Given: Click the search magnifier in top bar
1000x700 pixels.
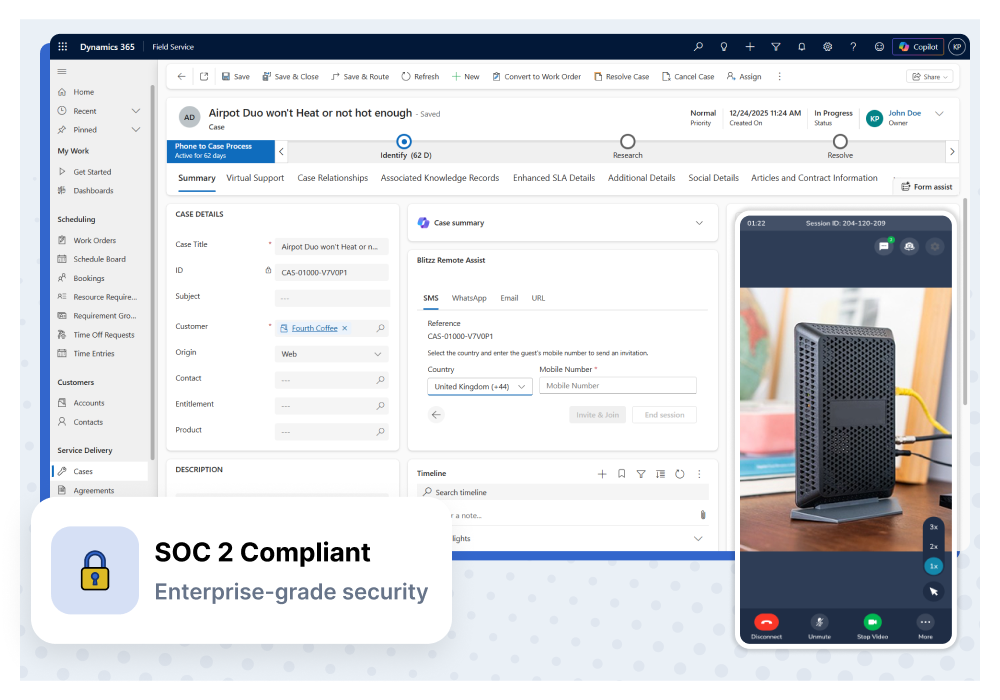Looking at the screenshot, I should [698, 47].
